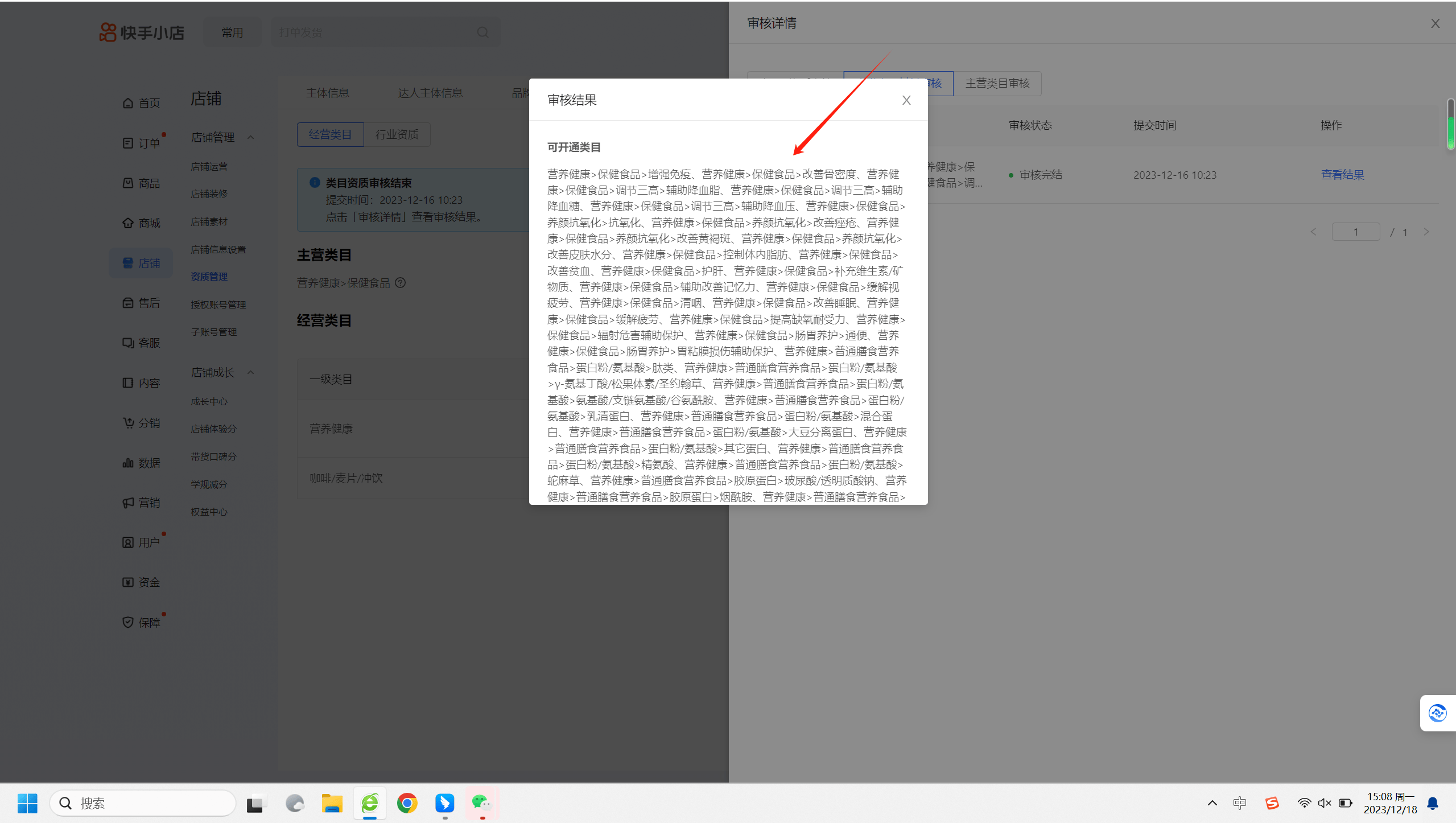Open 带货口碑分 submenu item
1456x823 pixels.
click(x=213, y=456)
